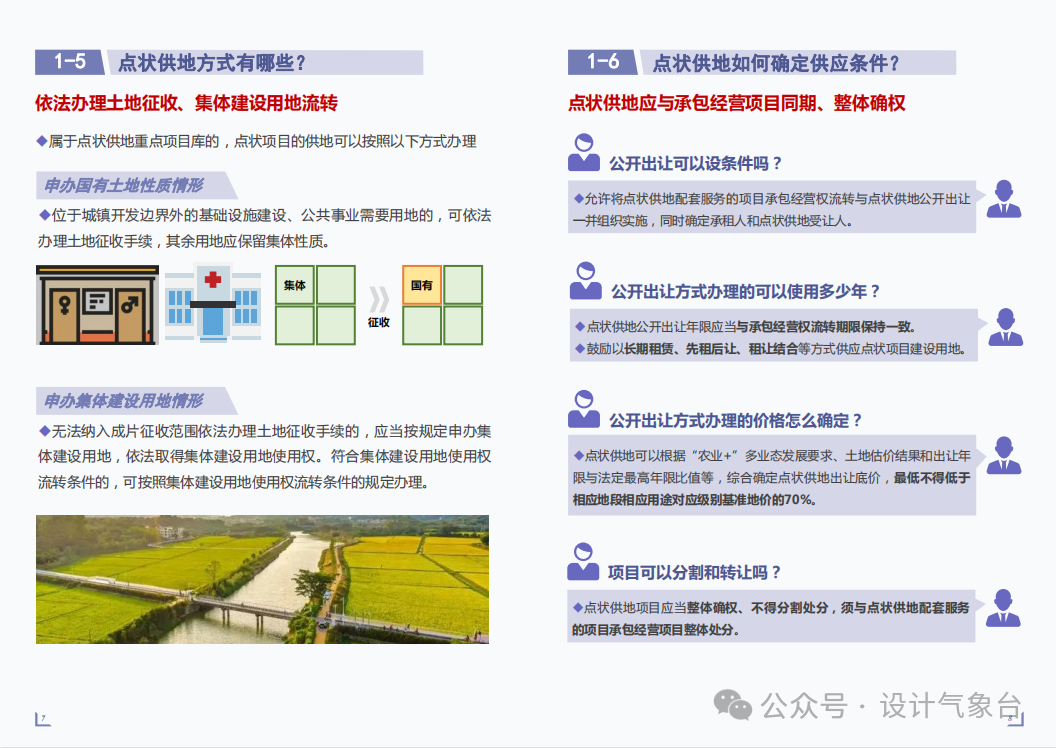Click the 国有 label in the orange cell
This screenshot has width=1056, height=748.
(x=422, y=285)
